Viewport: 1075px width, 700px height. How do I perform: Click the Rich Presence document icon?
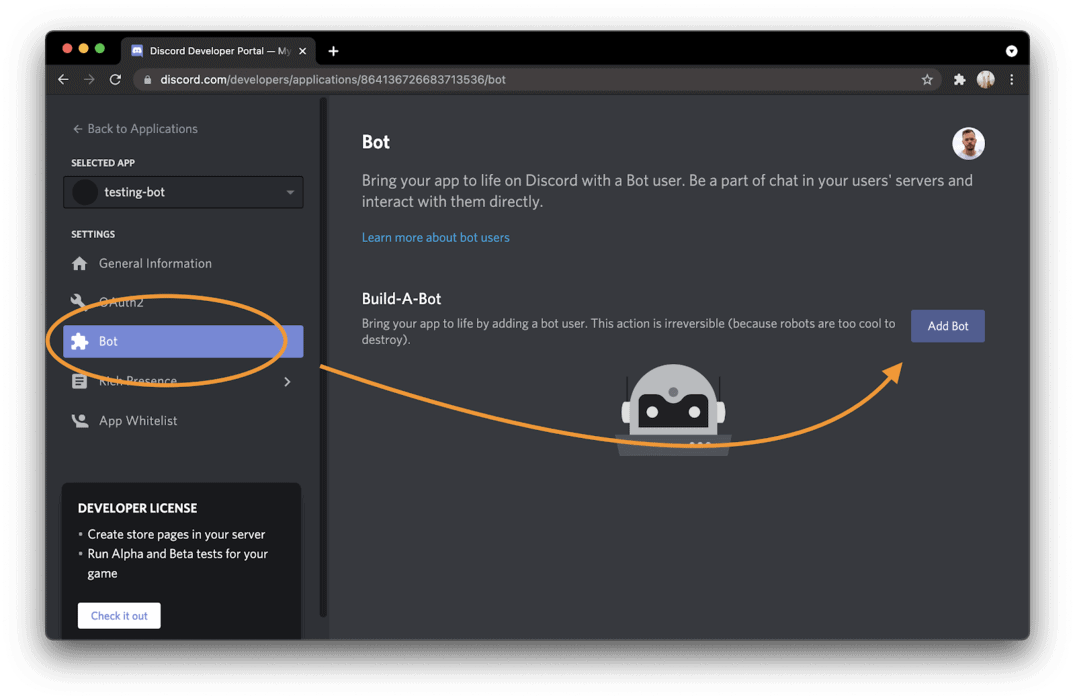point(80,381)
